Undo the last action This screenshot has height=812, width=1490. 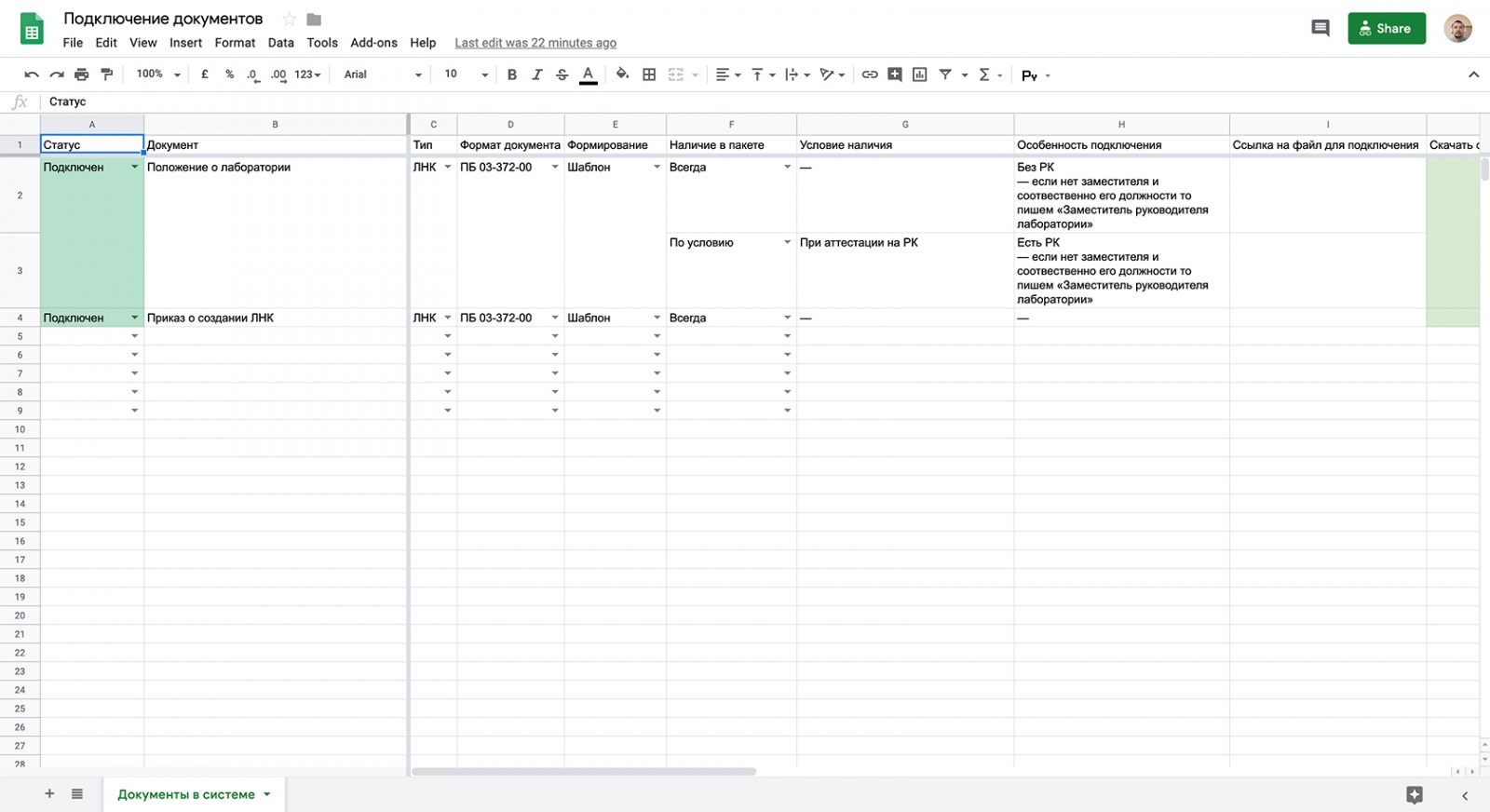(x=32, y=74)
